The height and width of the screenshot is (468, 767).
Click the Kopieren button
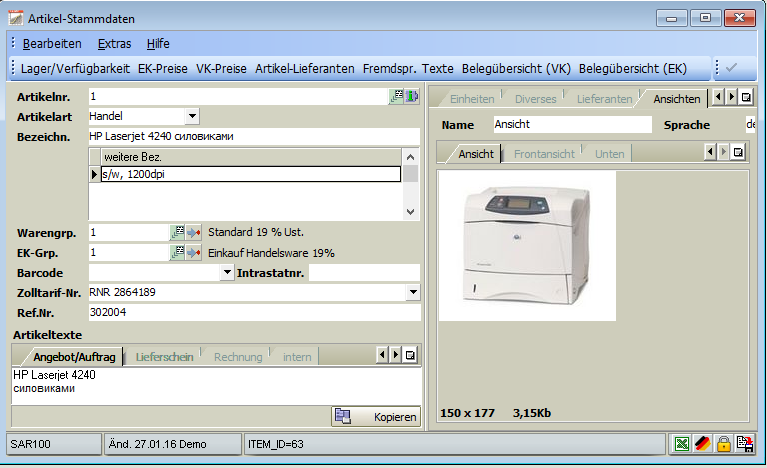click(376, 417)
